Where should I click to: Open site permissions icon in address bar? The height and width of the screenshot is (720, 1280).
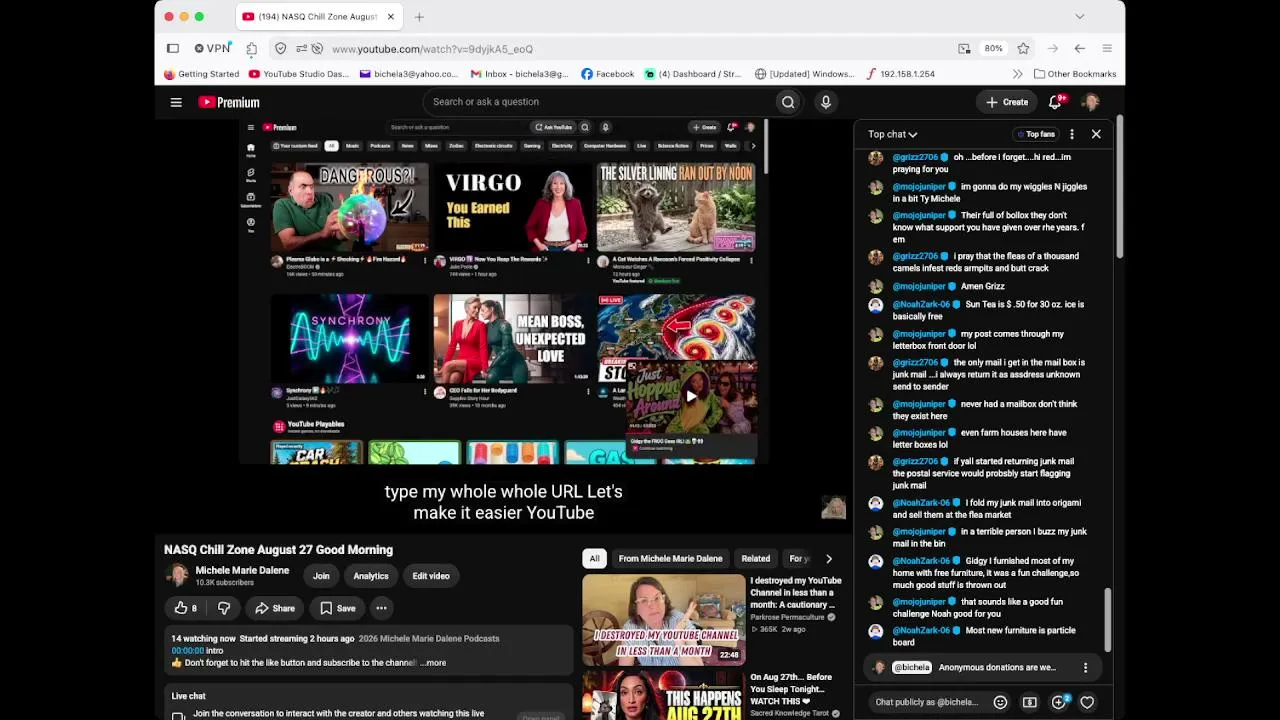coord(301,48)
